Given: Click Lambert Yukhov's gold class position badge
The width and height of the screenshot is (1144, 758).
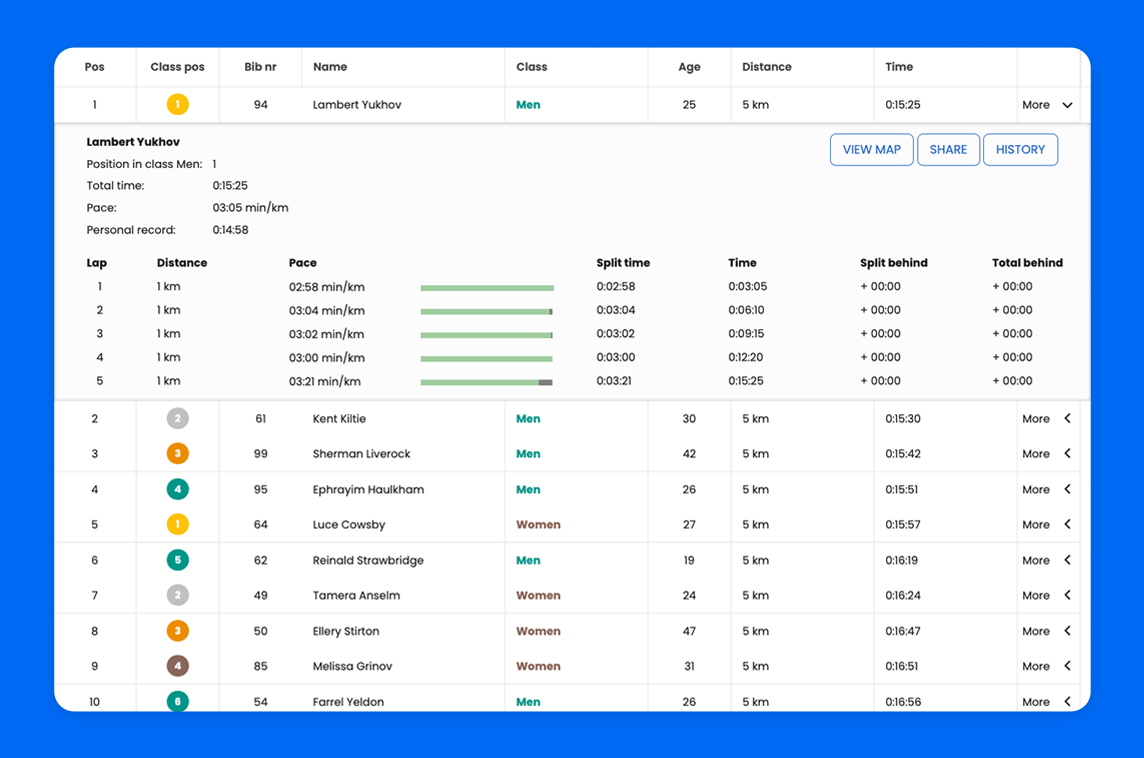Looking at the screenshot, I should pos(177,104).
